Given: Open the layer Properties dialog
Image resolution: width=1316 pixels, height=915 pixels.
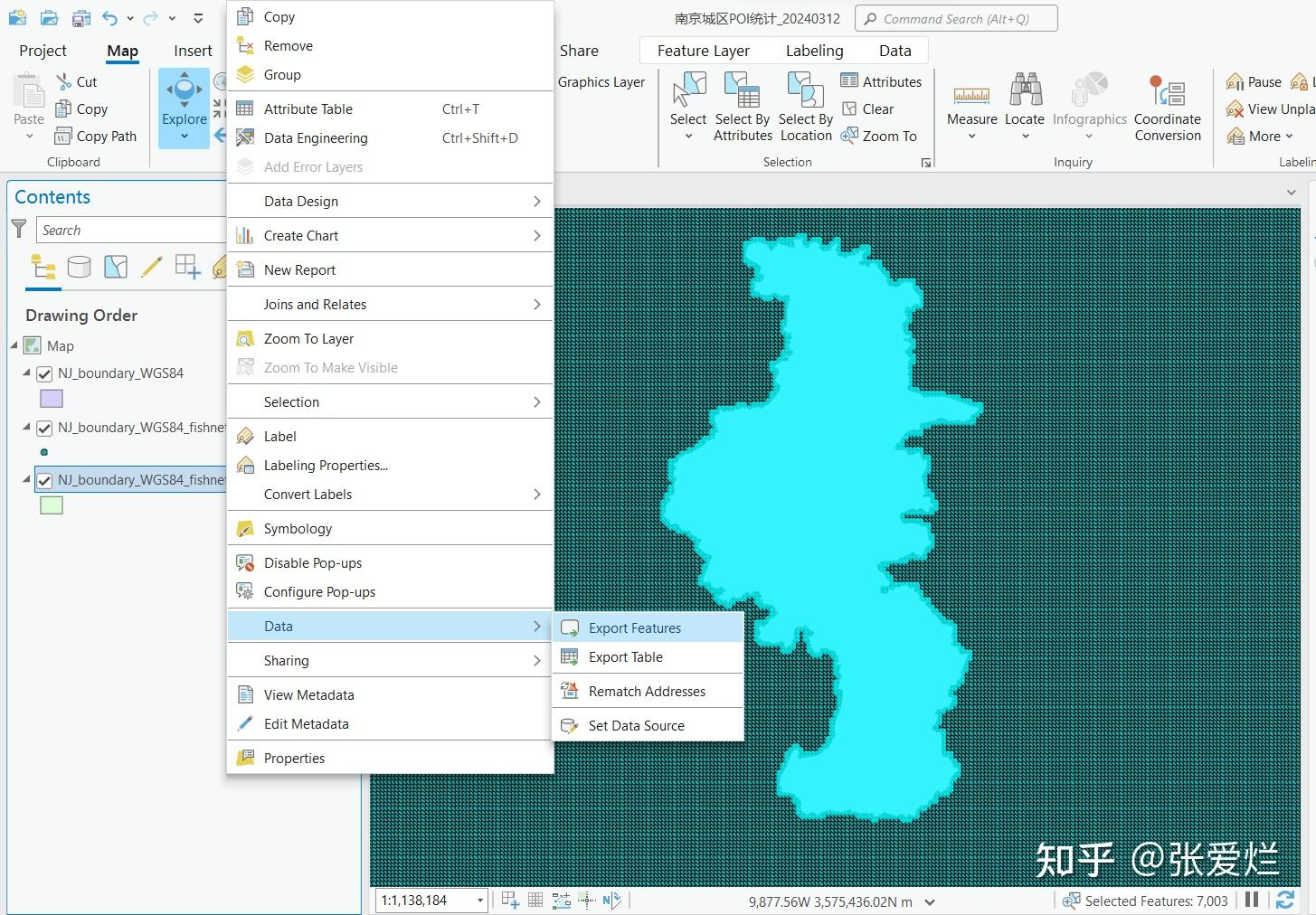Looking at the screenshot, I should click(292, 757).
